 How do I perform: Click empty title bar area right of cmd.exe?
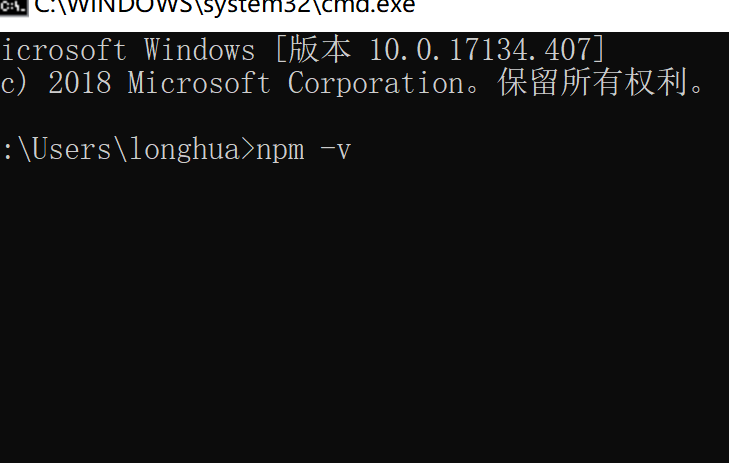(572, 14)
